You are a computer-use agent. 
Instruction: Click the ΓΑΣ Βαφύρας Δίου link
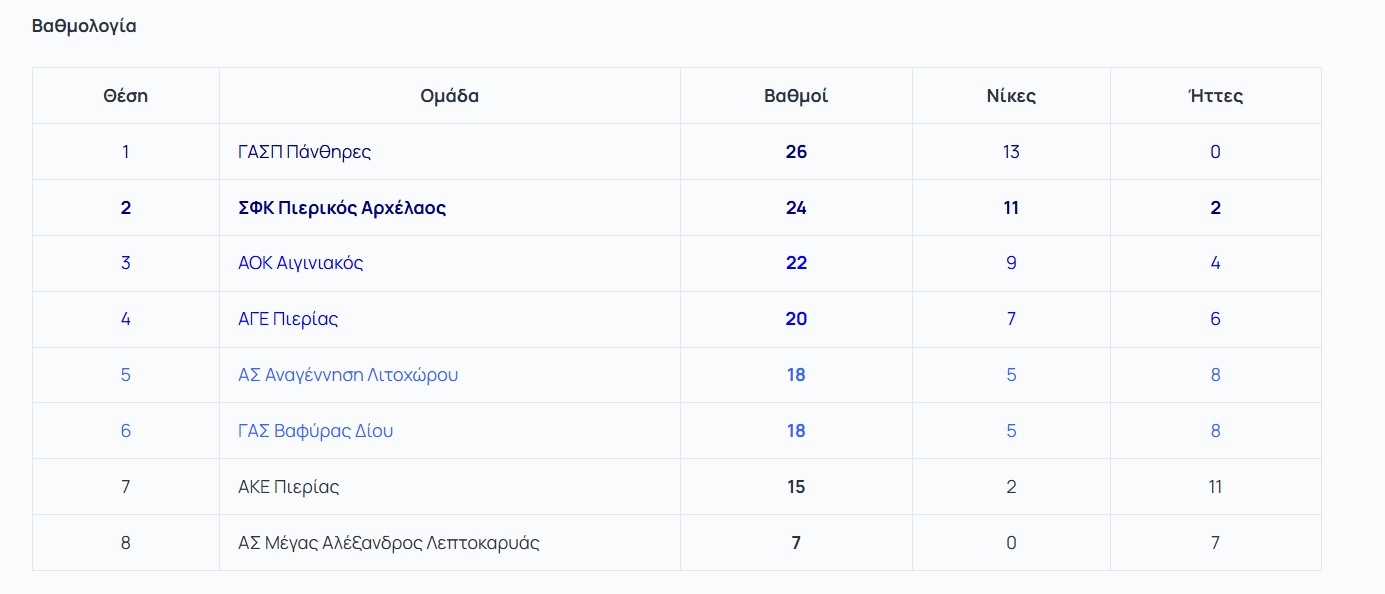tap(315, 431)
